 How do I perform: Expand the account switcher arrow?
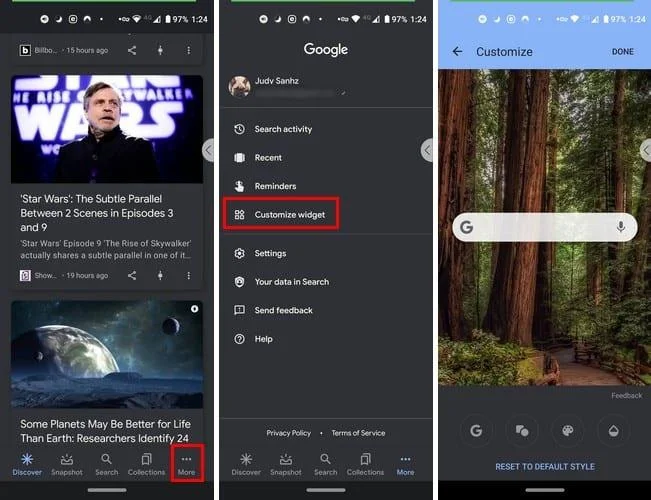point(343,93)
